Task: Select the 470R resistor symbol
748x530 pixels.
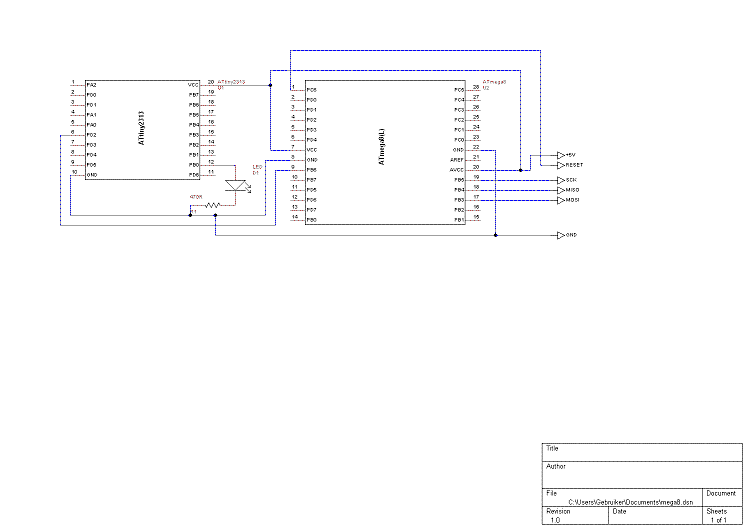Action: [x=211, y=205]
